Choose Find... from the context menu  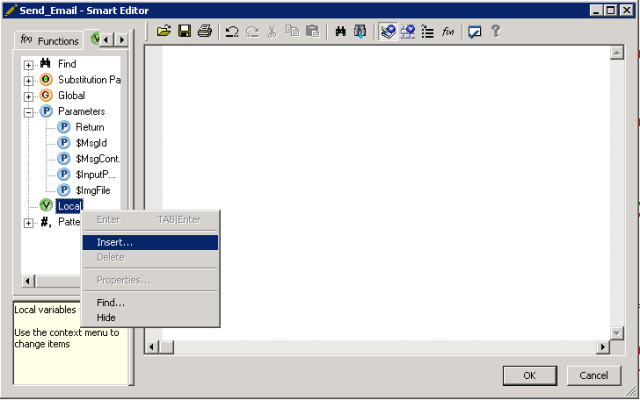110,302
